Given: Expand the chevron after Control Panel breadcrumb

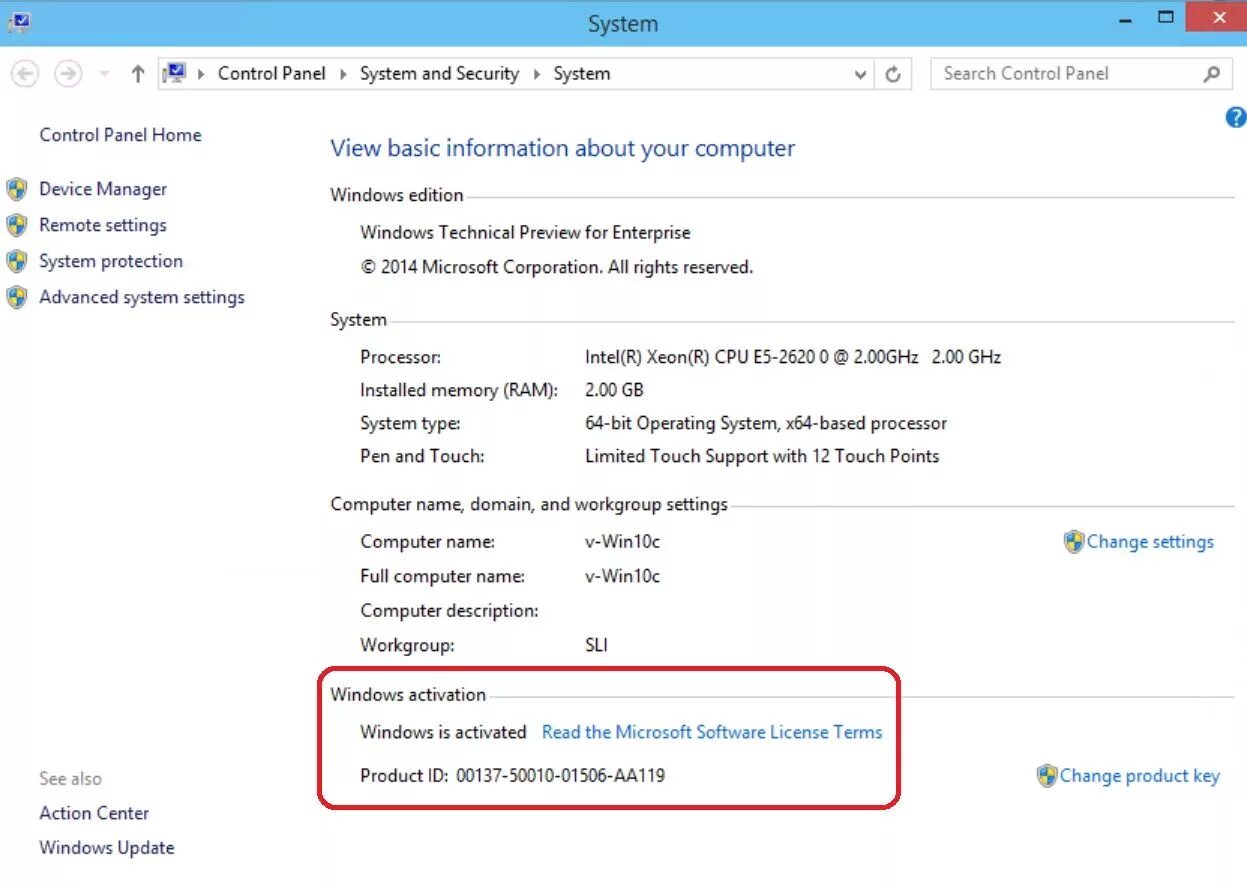Looking at the screenshot, I should pyautogui.click(x=343, y=74).
